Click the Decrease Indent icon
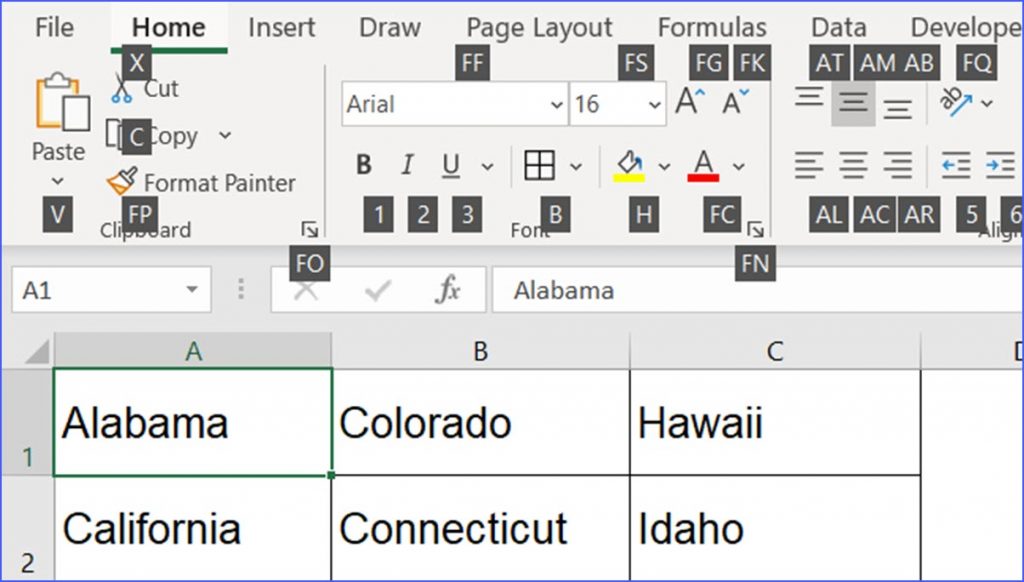This screenshot has width=1024, height=582. pos(956,165)
